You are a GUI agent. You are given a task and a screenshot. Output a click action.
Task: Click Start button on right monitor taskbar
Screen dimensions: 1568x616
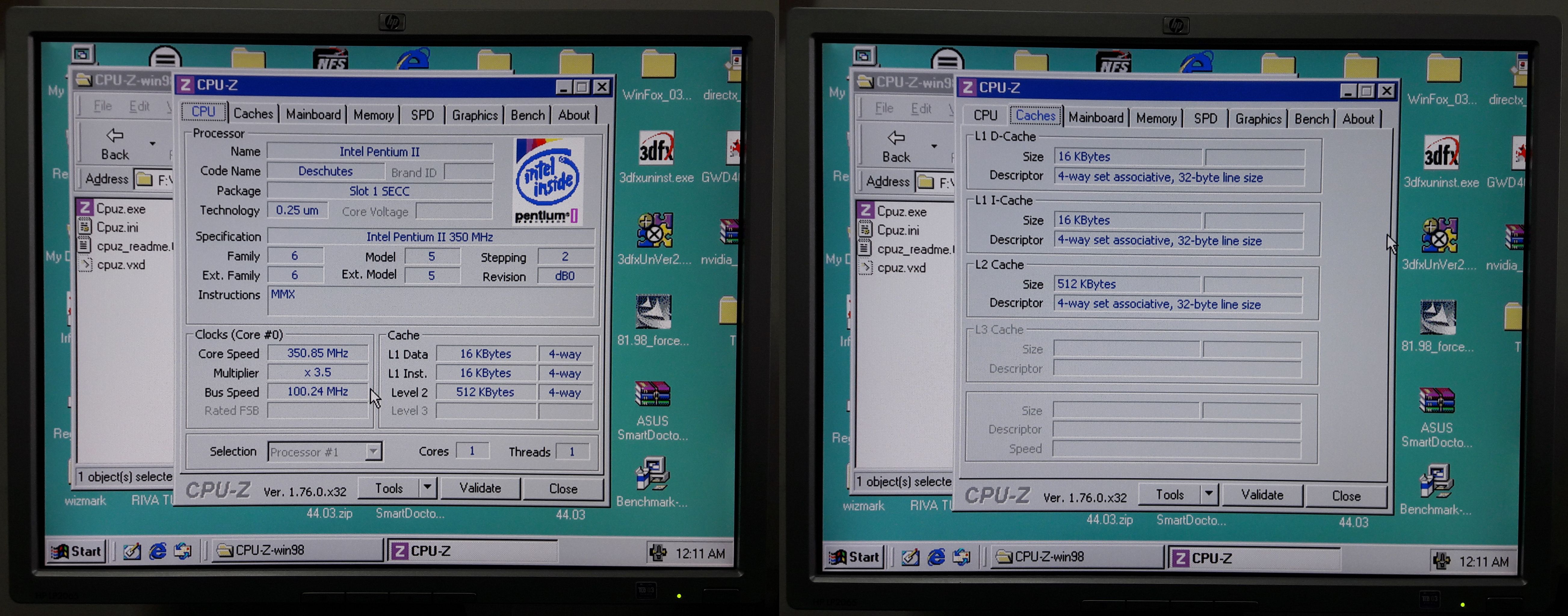coord(855,557)
